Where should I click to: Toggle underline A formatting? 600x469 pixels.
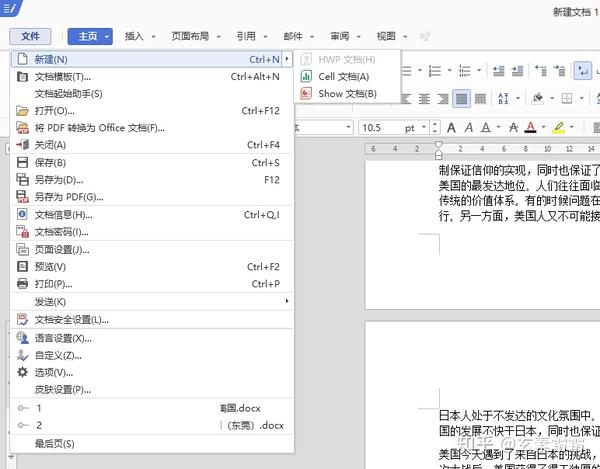tap(486, 127)
